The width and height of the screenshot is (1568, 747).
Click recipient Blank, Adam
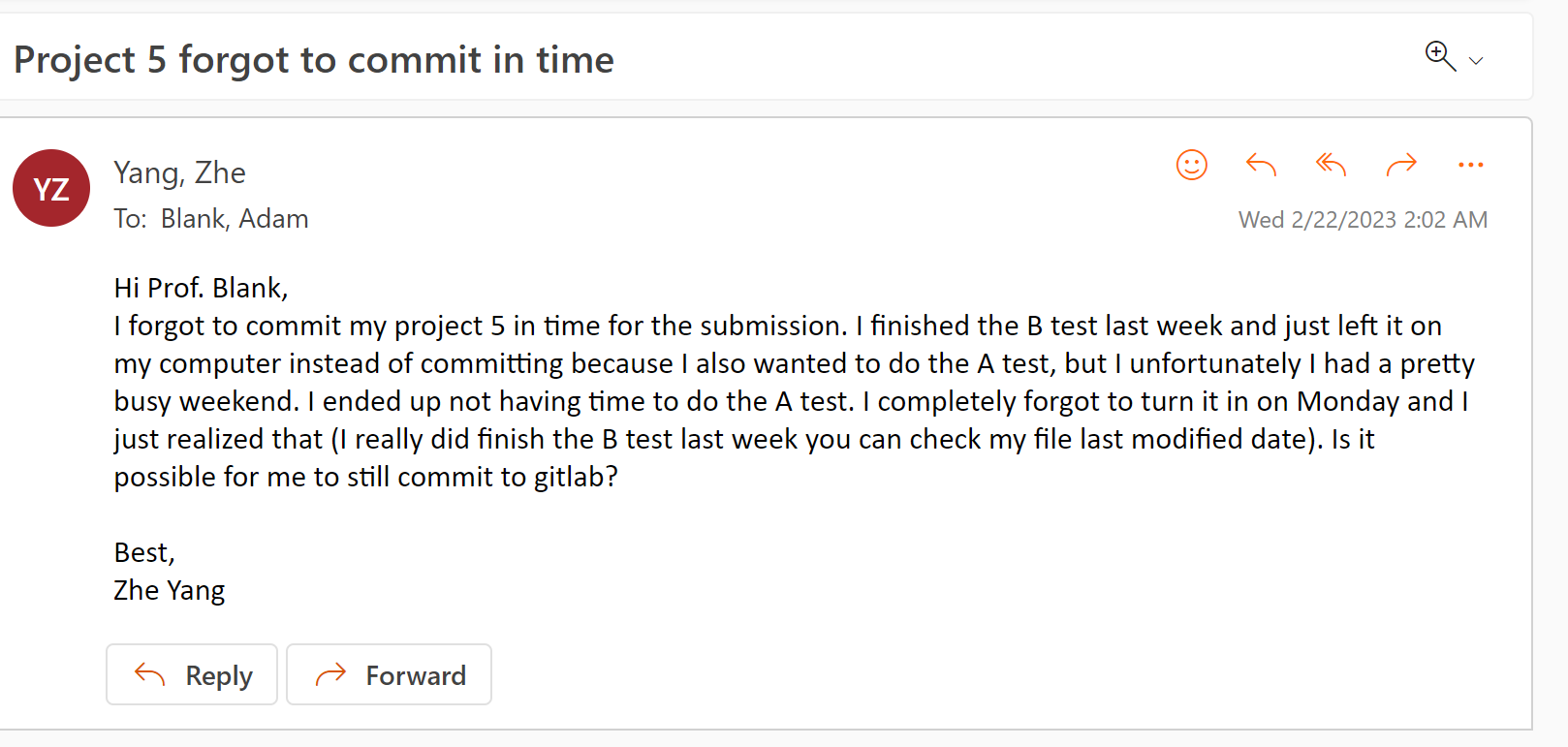(235, 219)
